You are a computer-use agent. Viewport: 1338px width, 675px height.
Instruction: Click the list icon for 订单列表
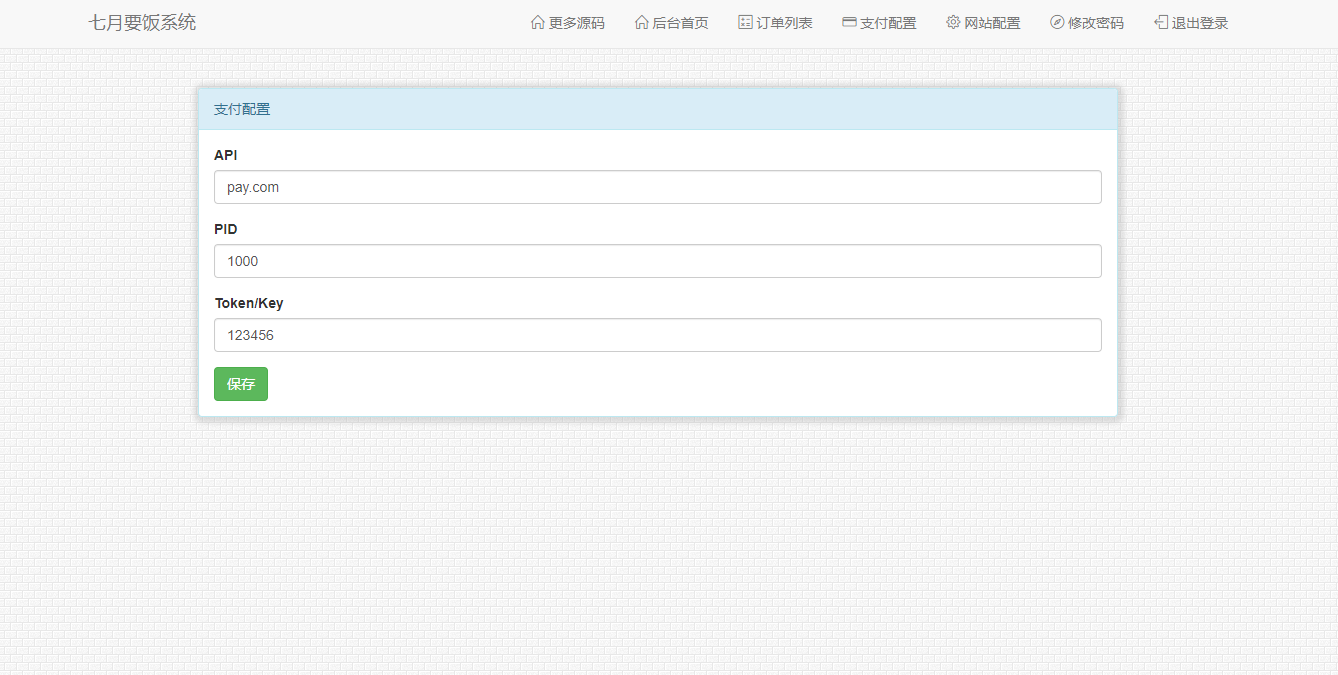tap(745, 23)
